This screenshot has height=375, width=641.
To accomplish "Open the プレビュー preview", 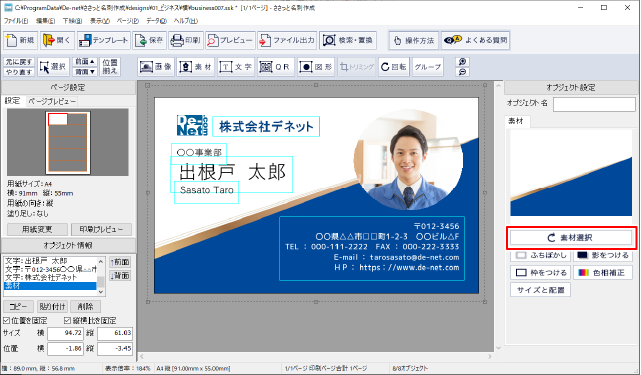I will pyautogui.click(x=230, y=40).
